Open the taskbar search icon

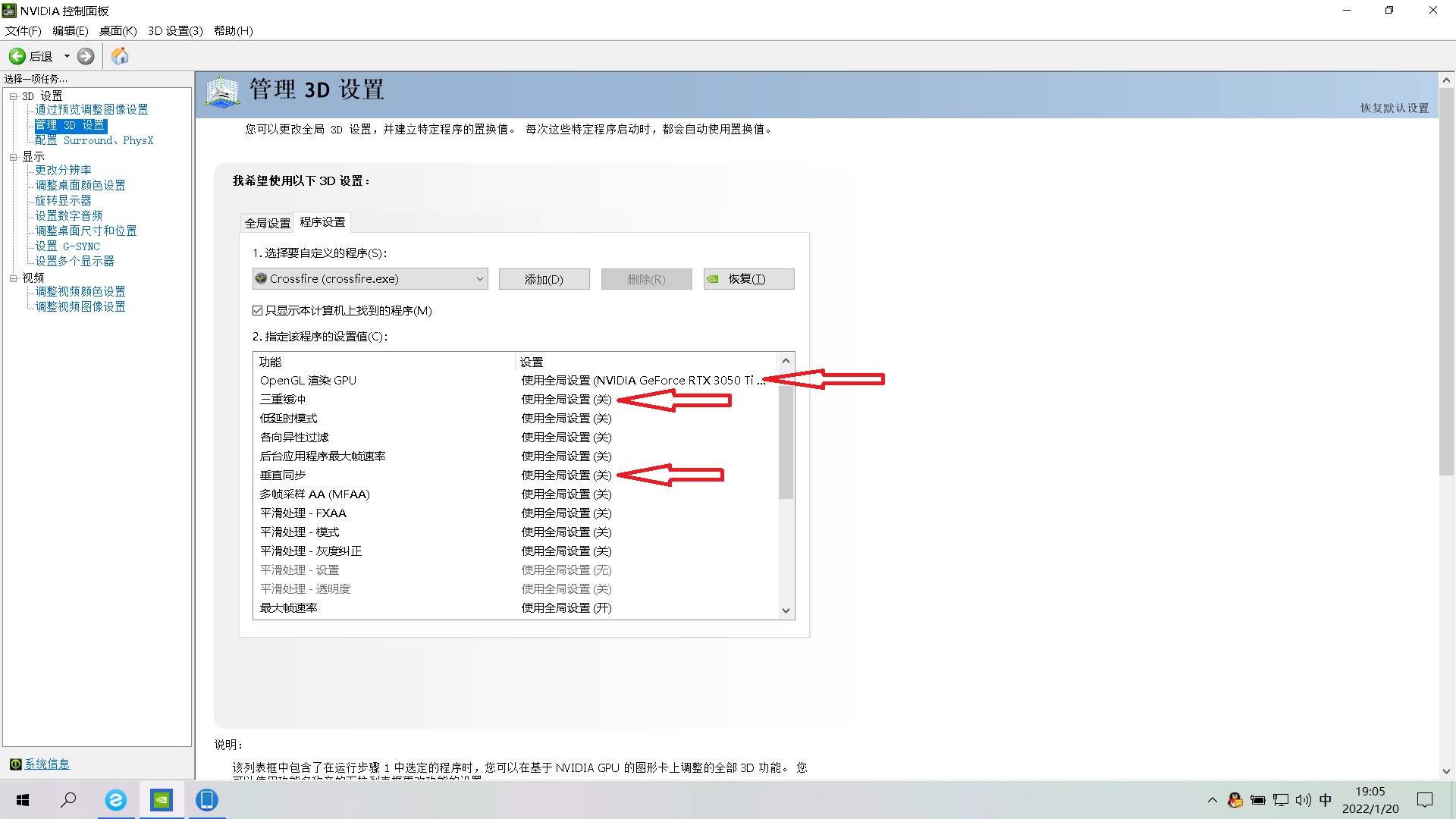(68, 800)
